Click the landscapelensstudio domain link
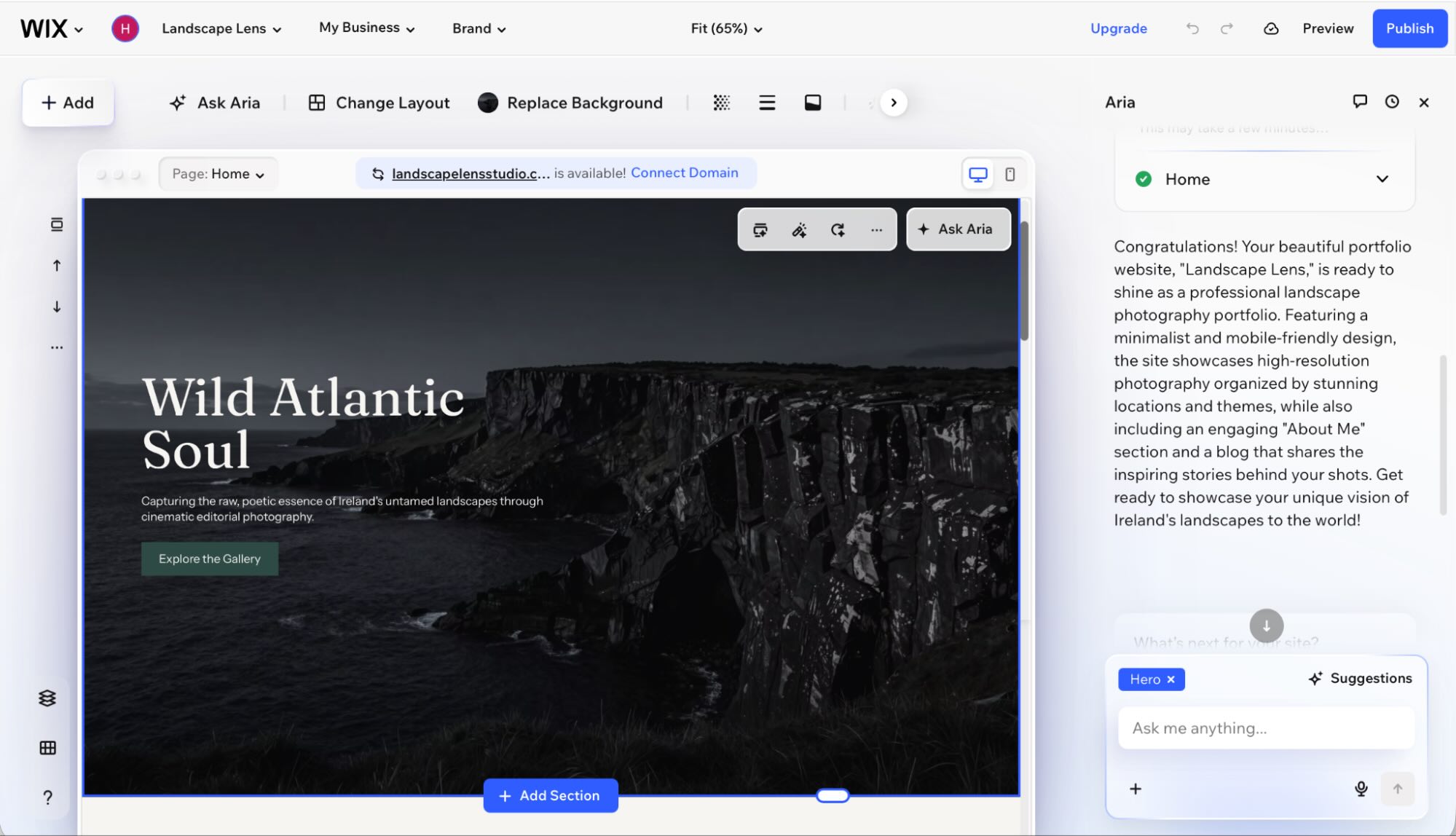Viewport: 1456px width, 836px height. pos(471,173)
